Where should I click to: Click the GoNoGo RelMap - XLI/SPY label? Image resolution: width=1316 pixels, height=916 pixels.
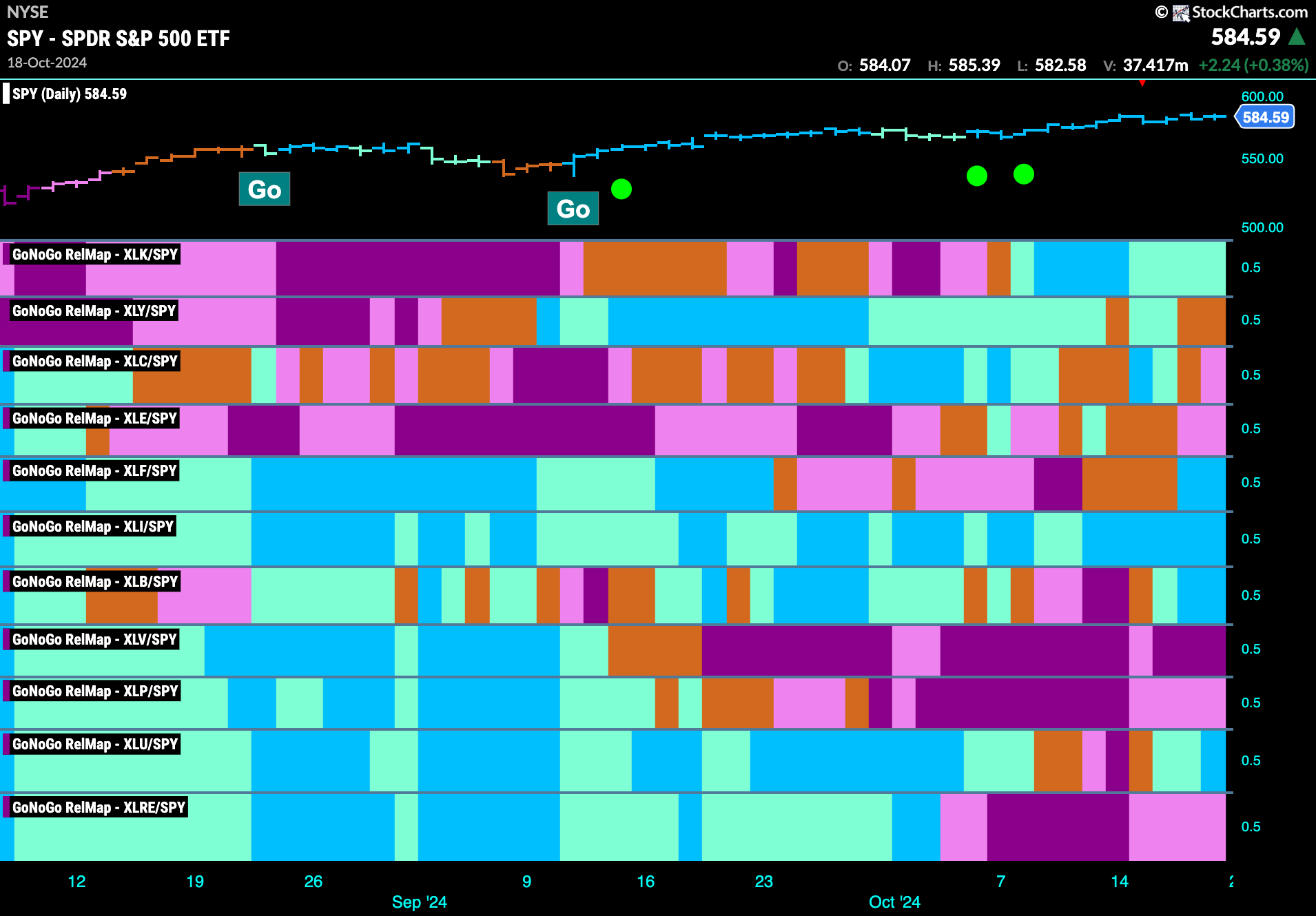coord(93,526)
